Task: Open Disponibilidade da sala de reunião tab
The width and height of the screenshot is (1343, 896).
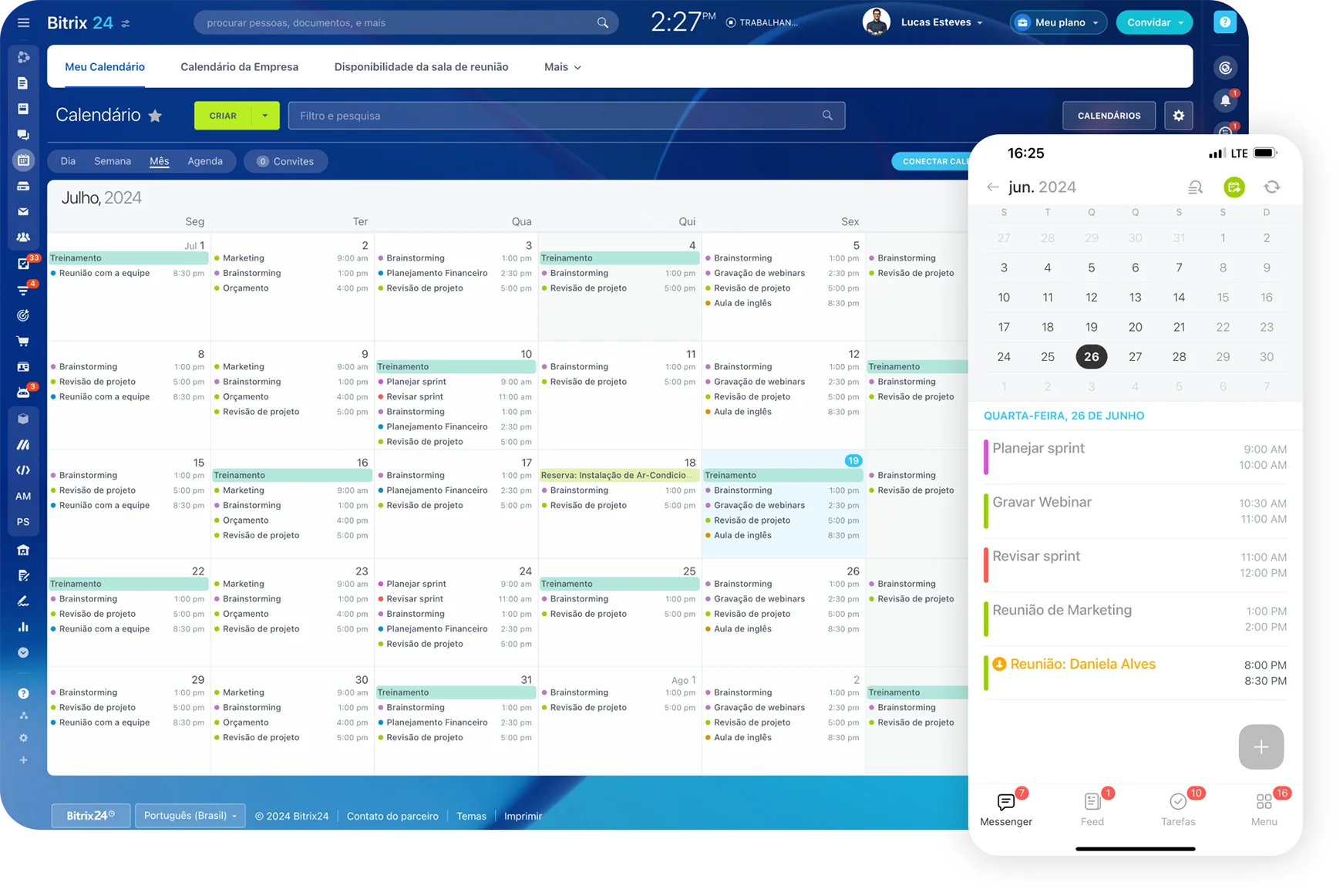Action: (x=421, y=67)
